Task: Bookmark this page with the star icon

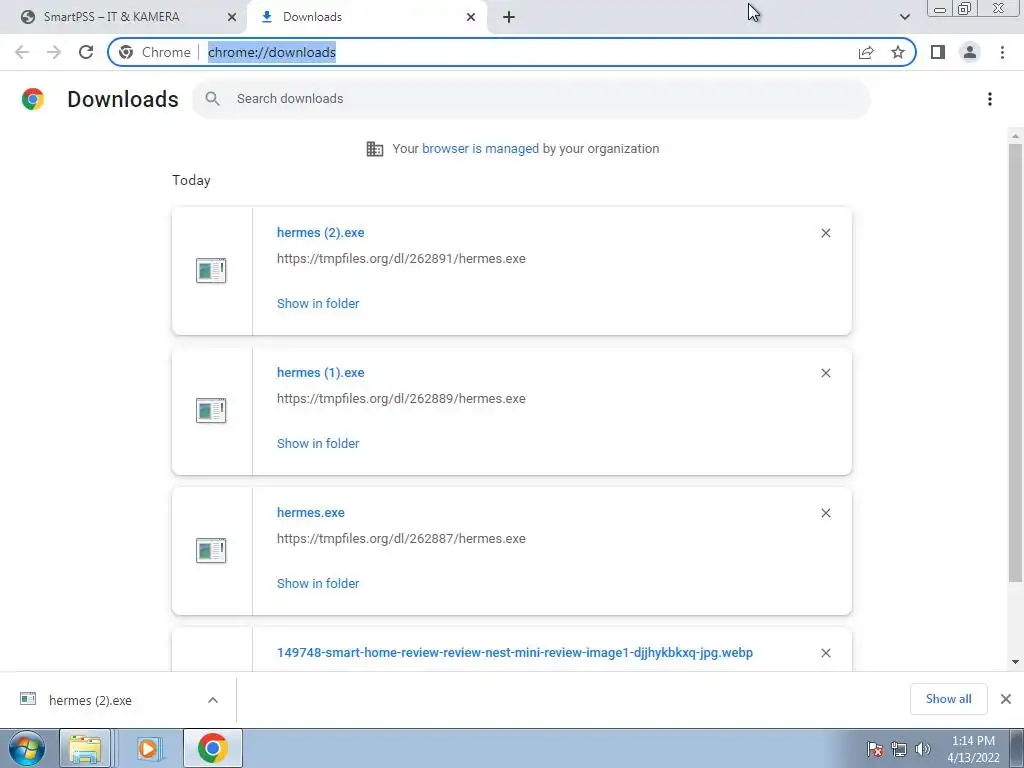Action: click(898, 52)
